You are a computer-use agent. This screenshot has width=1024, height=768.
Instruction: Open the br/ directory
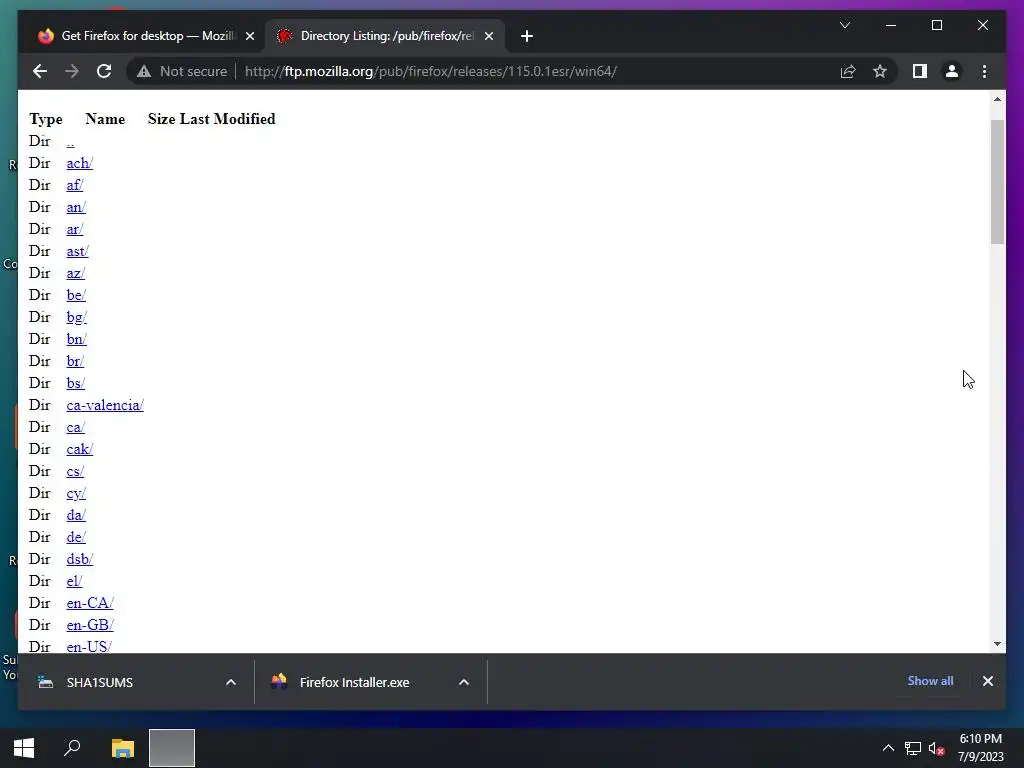pyautogui.click(x=75, y=361)
